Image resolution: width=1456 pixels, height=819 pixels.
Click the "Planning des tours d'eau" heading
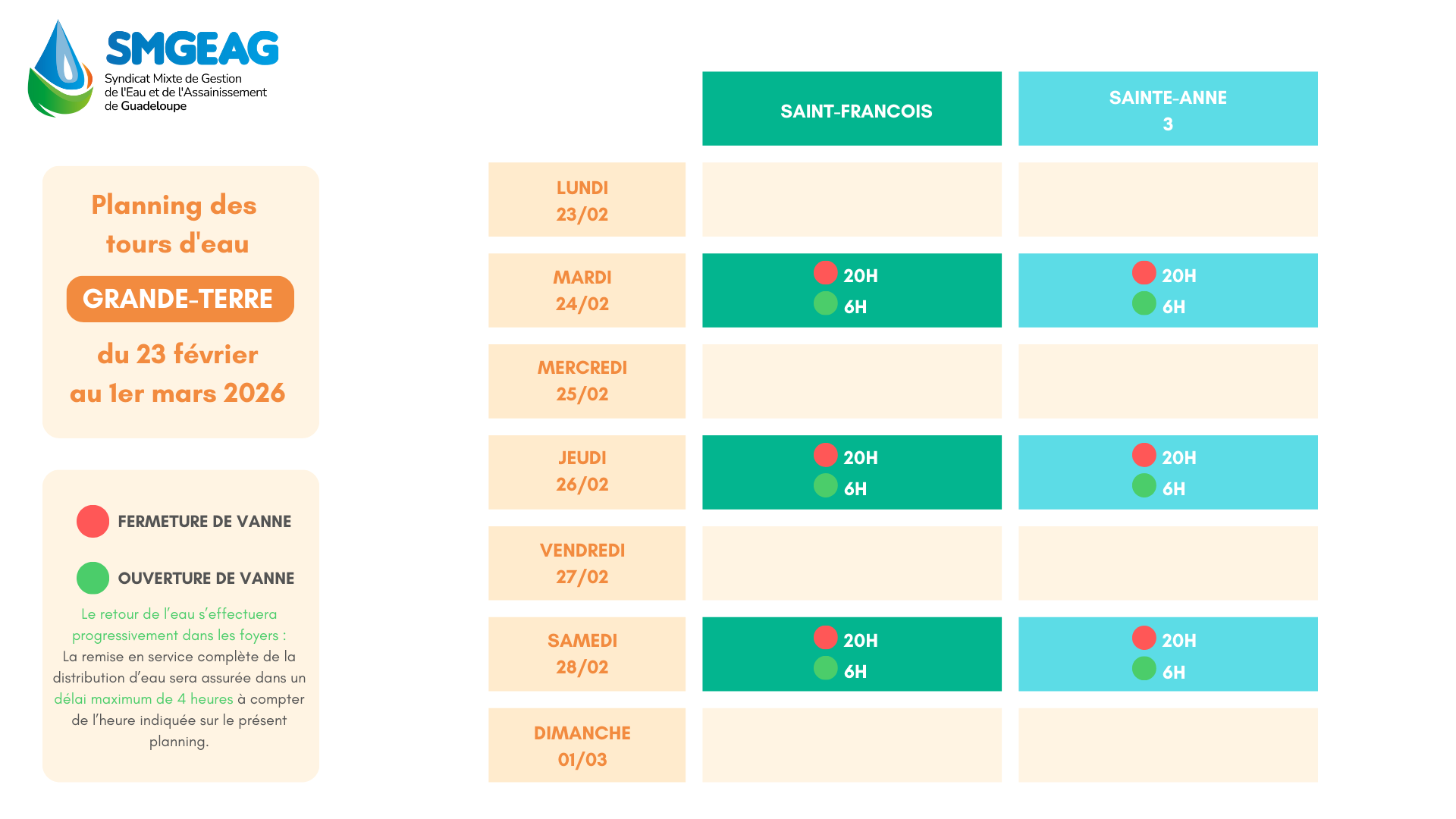tap(175, 224)
